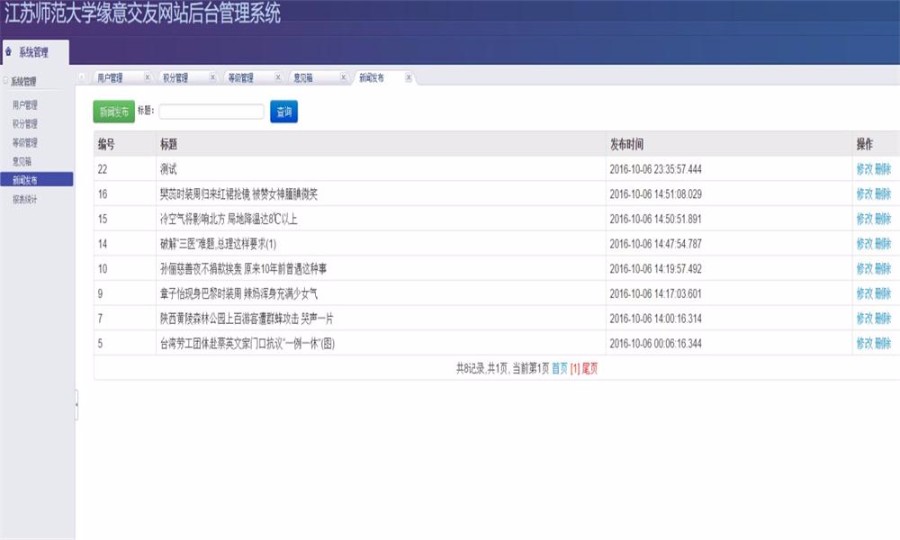This screenshot has width=900, height=540.
Task: Select 新闻发布 in the sidebar
Action: 37,180
